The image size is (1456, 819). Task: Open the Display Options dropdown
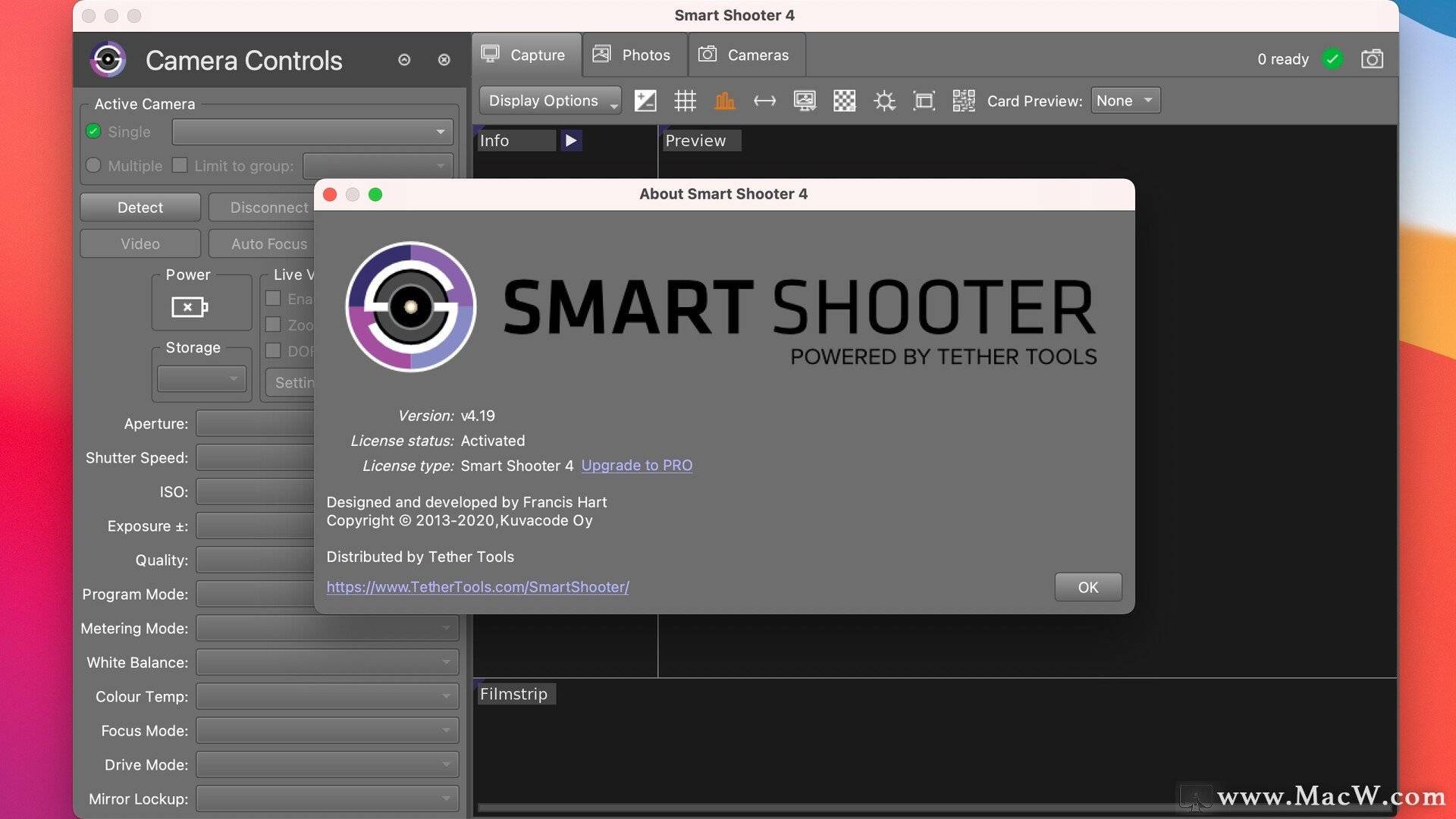[551, 101]
